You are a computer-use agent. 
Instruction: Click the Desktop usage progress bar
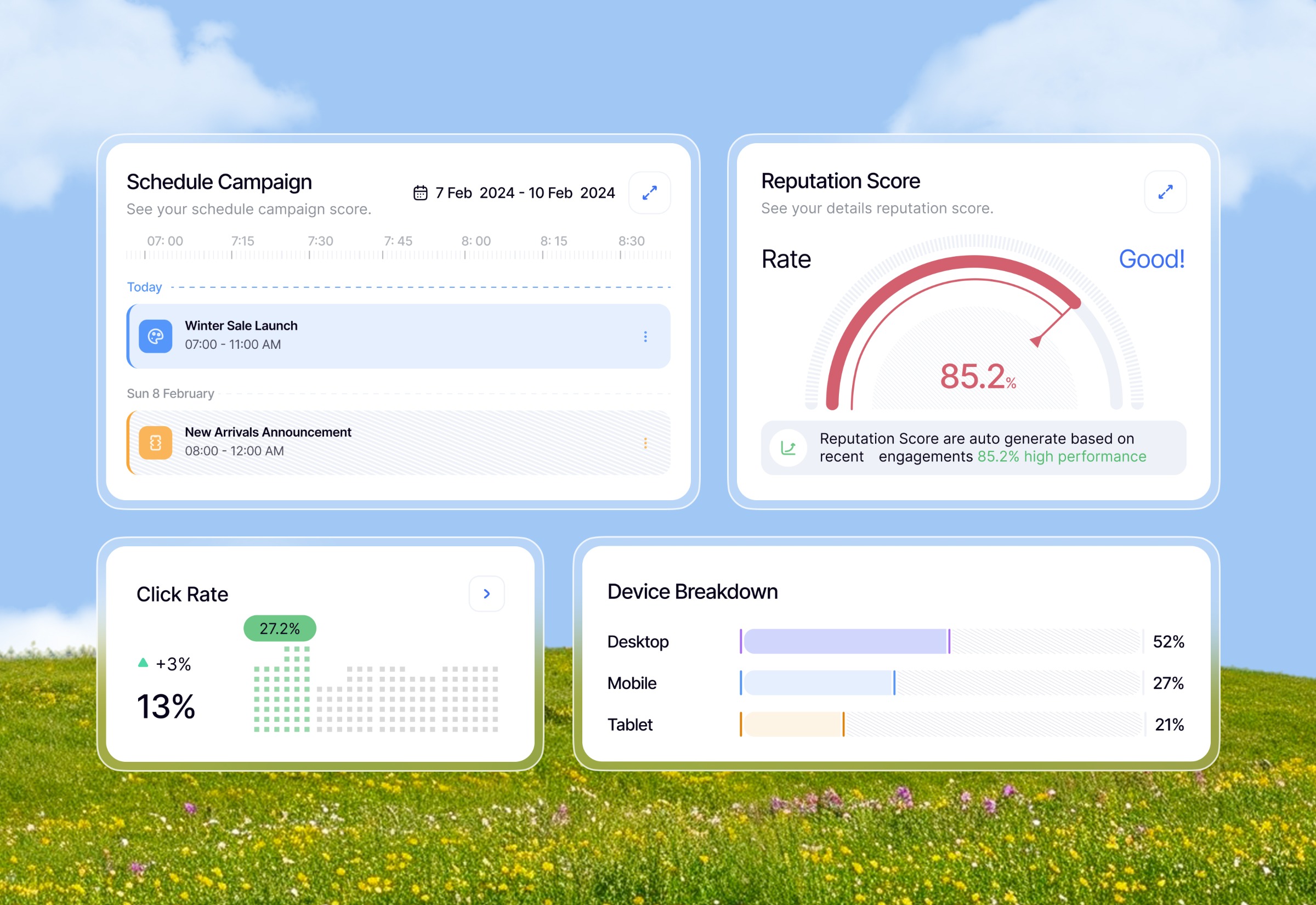coord(846,641)
